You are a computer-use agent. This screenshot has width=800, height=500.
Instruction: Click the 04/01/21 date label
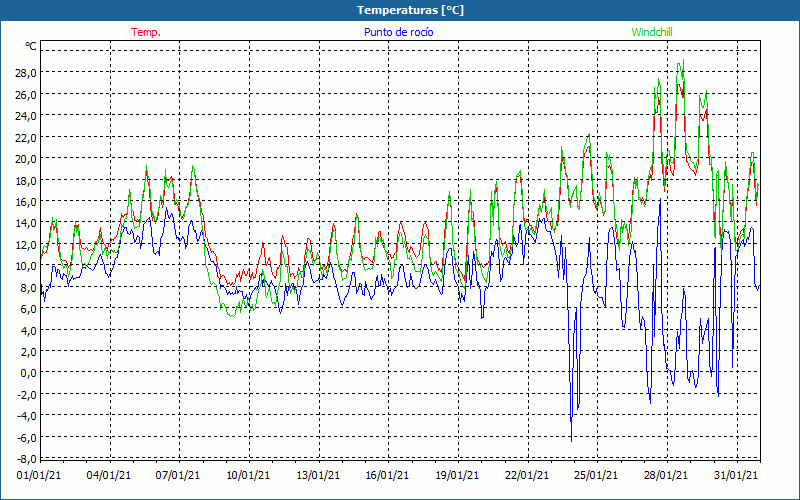tap(109, 475)
